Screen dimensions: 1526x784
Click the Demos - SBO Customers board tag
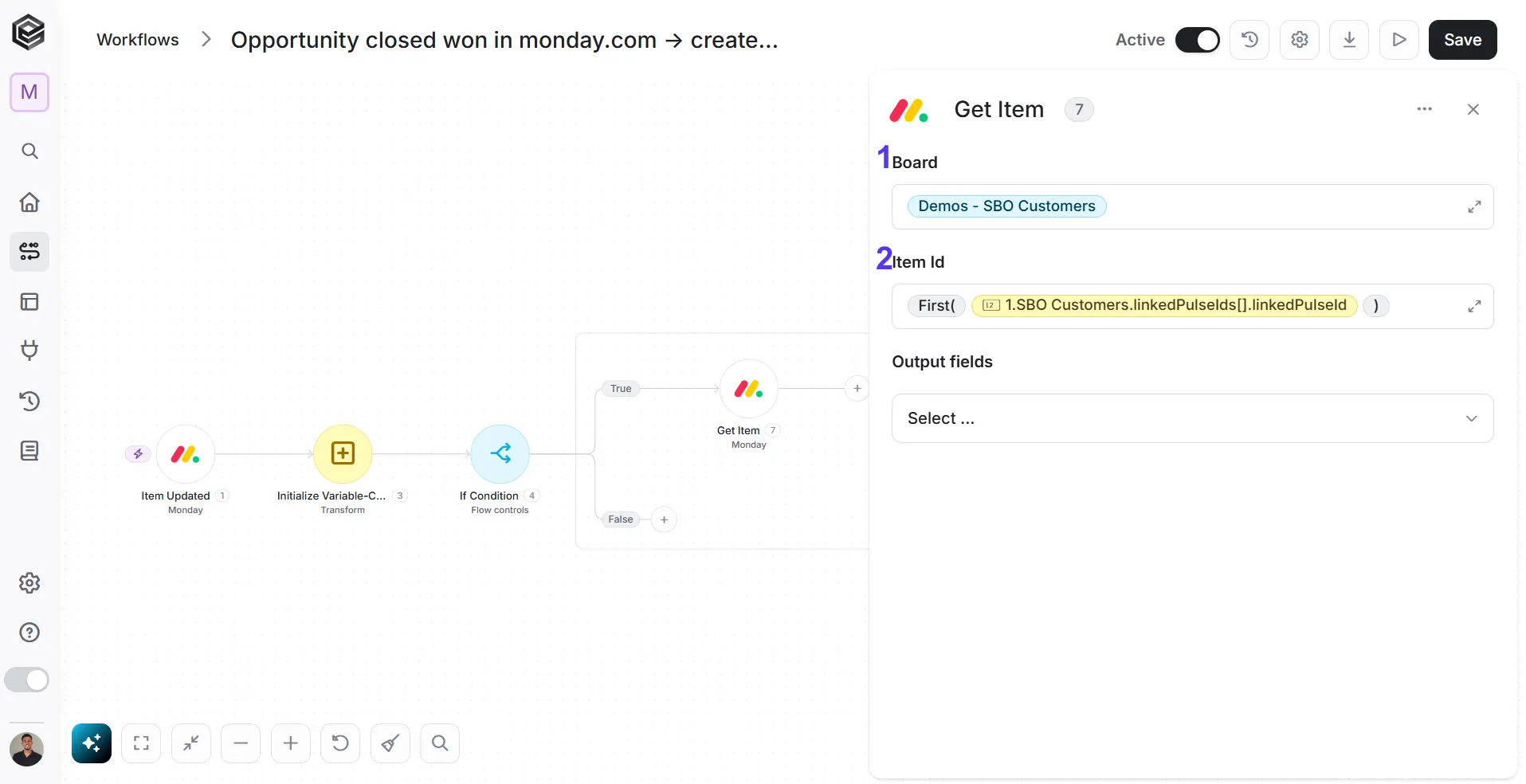(x=1006, y=206)
